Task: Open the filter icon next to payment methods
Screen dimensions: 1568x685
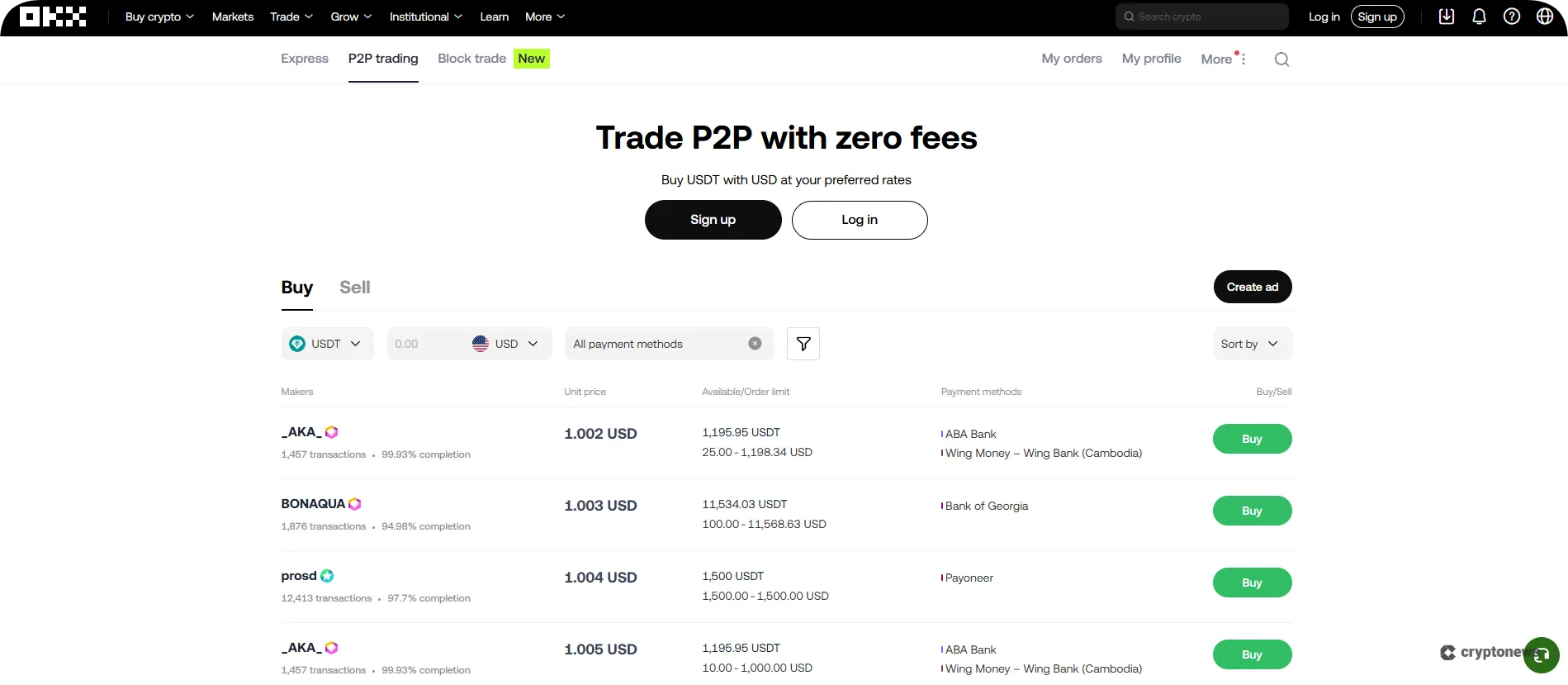Action: [802, 343]
